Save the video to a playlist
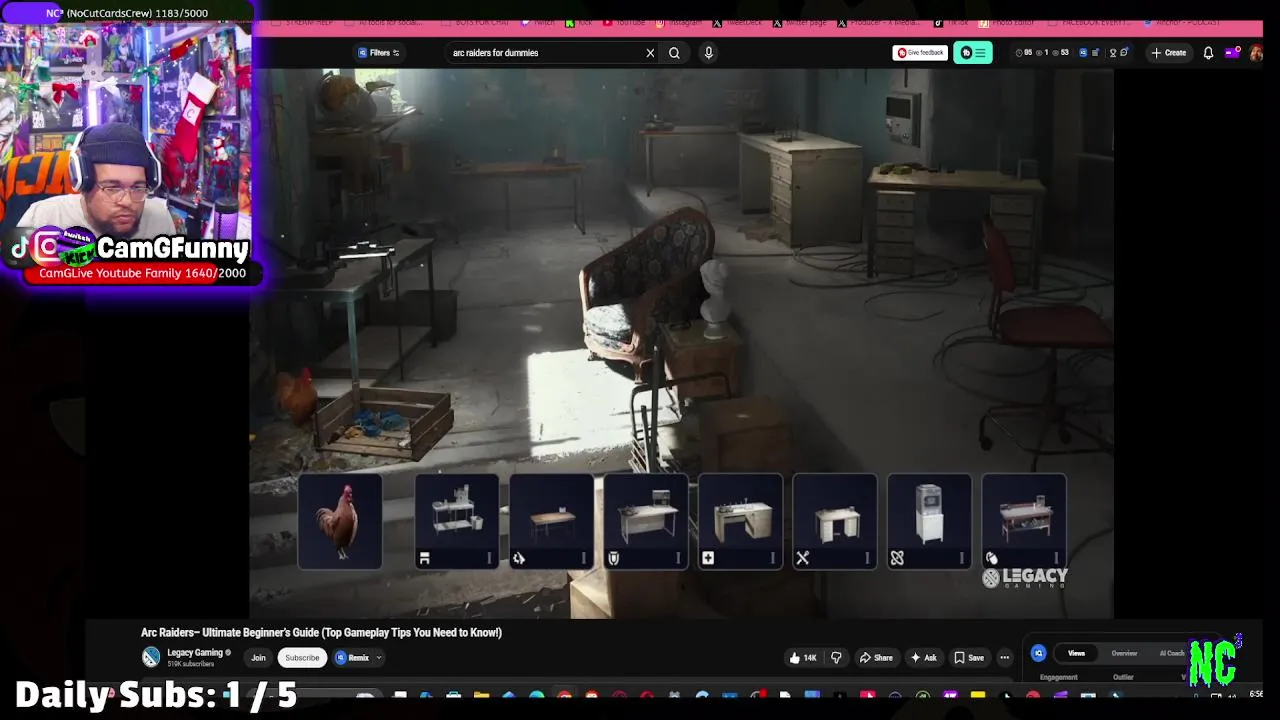This screenshot has width=1280, height=720. click(969, 658)
